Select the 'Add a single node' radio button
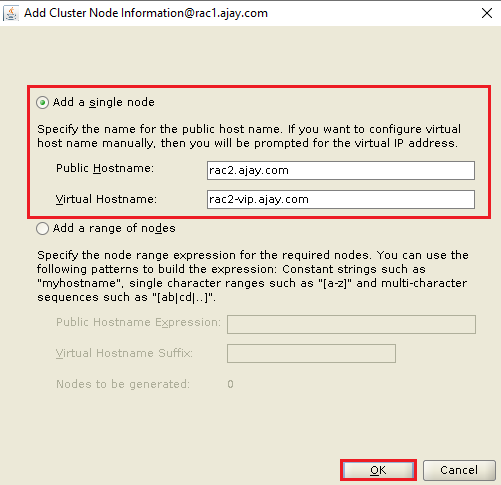 tap(42, 102)
